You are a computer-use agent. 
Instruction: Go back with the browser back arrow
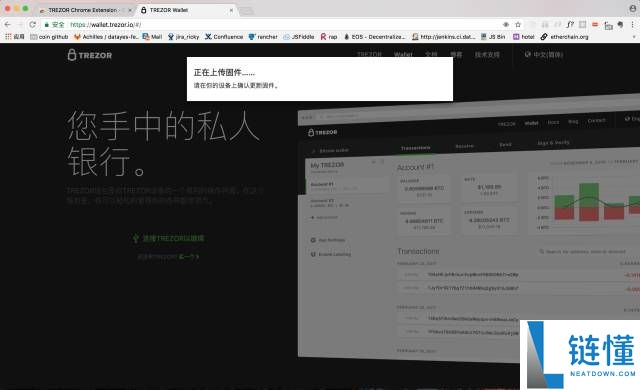click(x=7, y=25)
